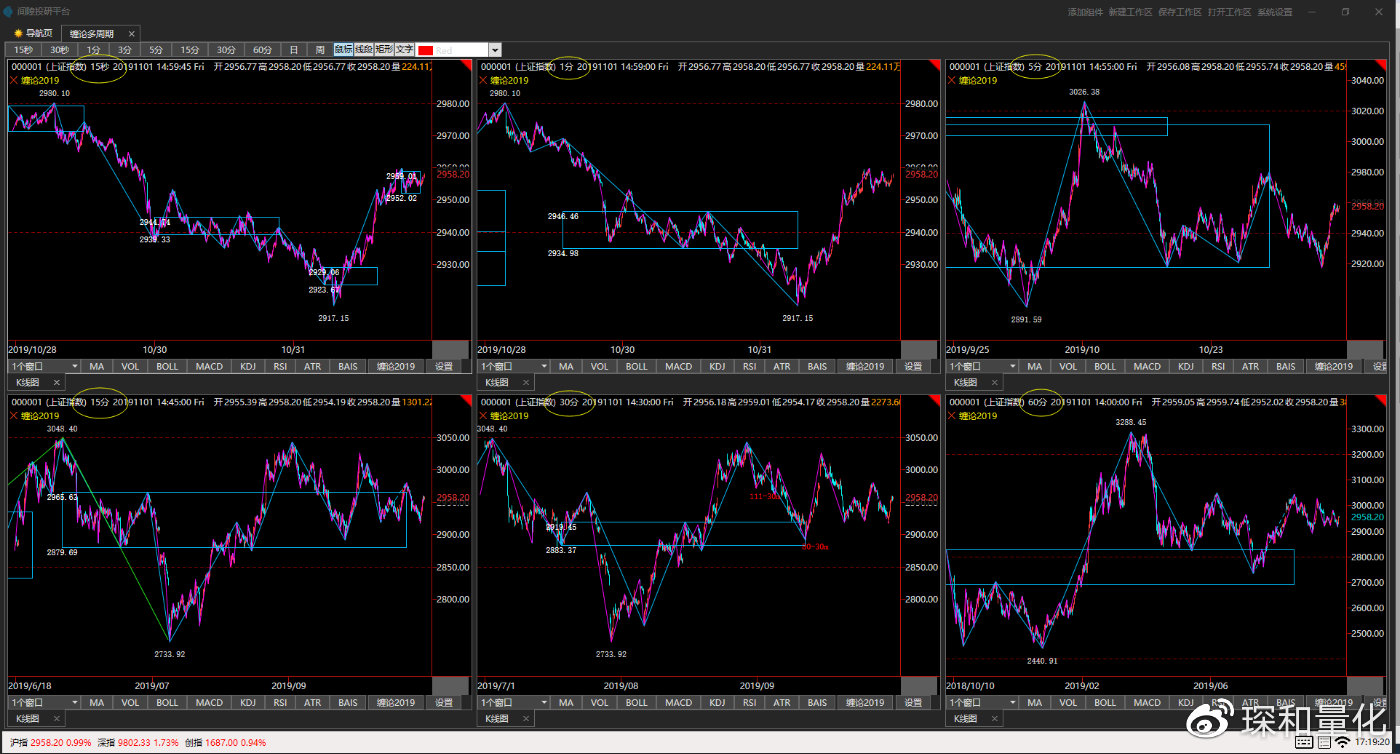The image size is (1400, 754).
Task: Remove 缠论2019 indicator via X in 60分 chart
Action: point(952,415)
